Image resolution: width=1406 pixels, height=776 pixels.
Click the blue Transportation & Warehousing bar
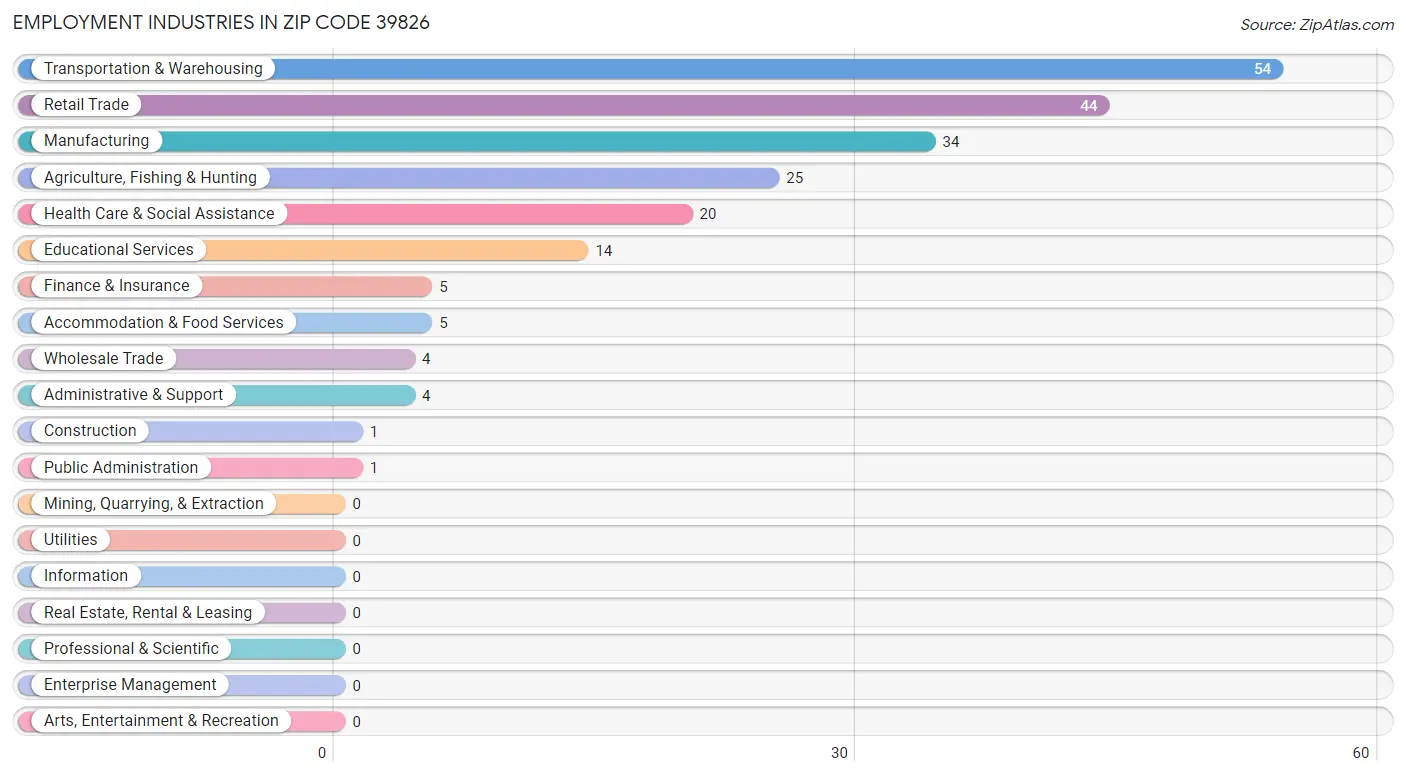coord(650,69)
